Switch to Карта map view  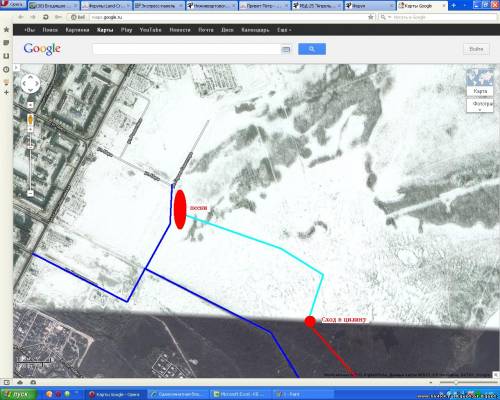point(480,91)
